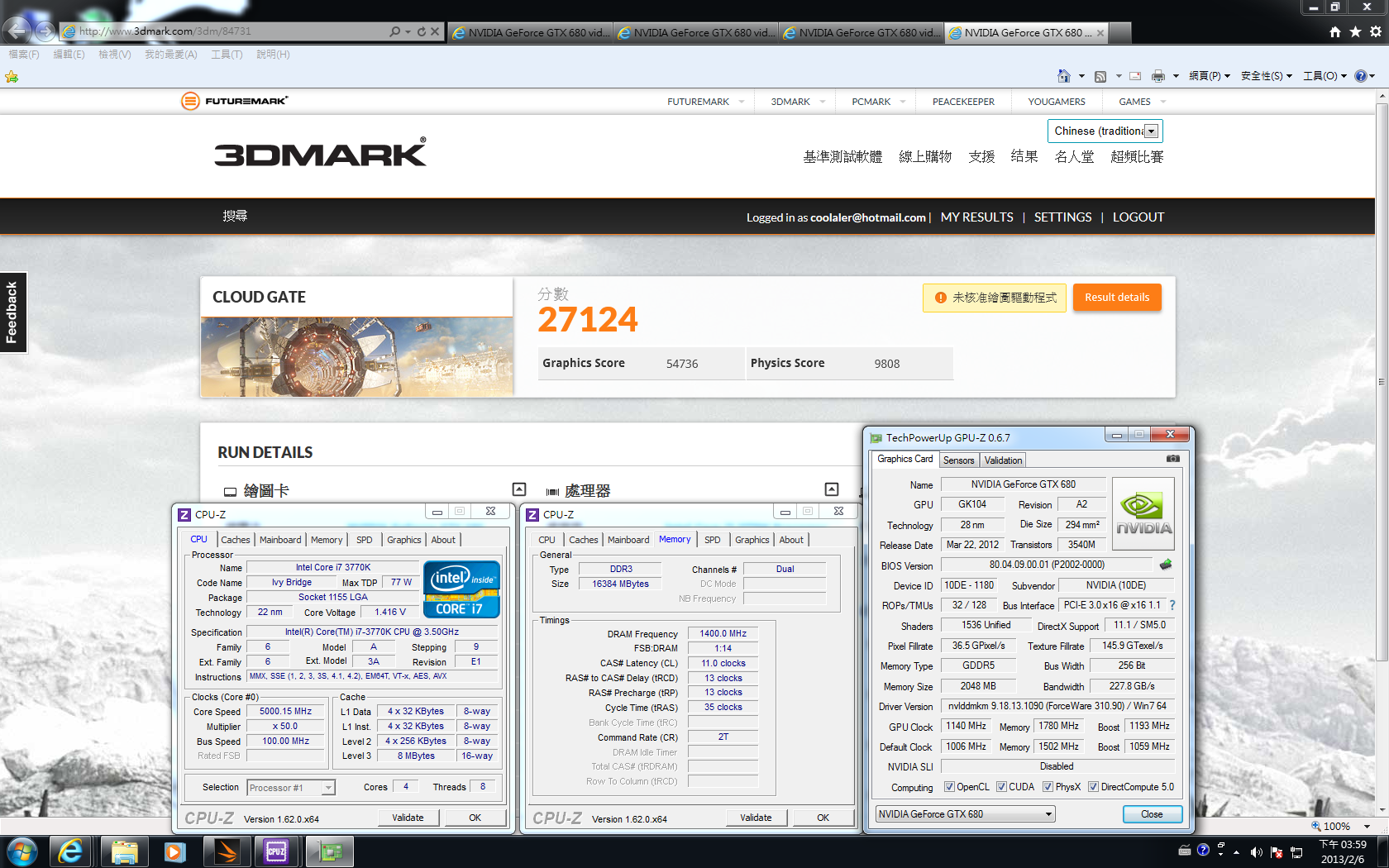Expand the FUTUREMARK nav menu
This screenshot has height=868, width=1389.
pos(742,102)
